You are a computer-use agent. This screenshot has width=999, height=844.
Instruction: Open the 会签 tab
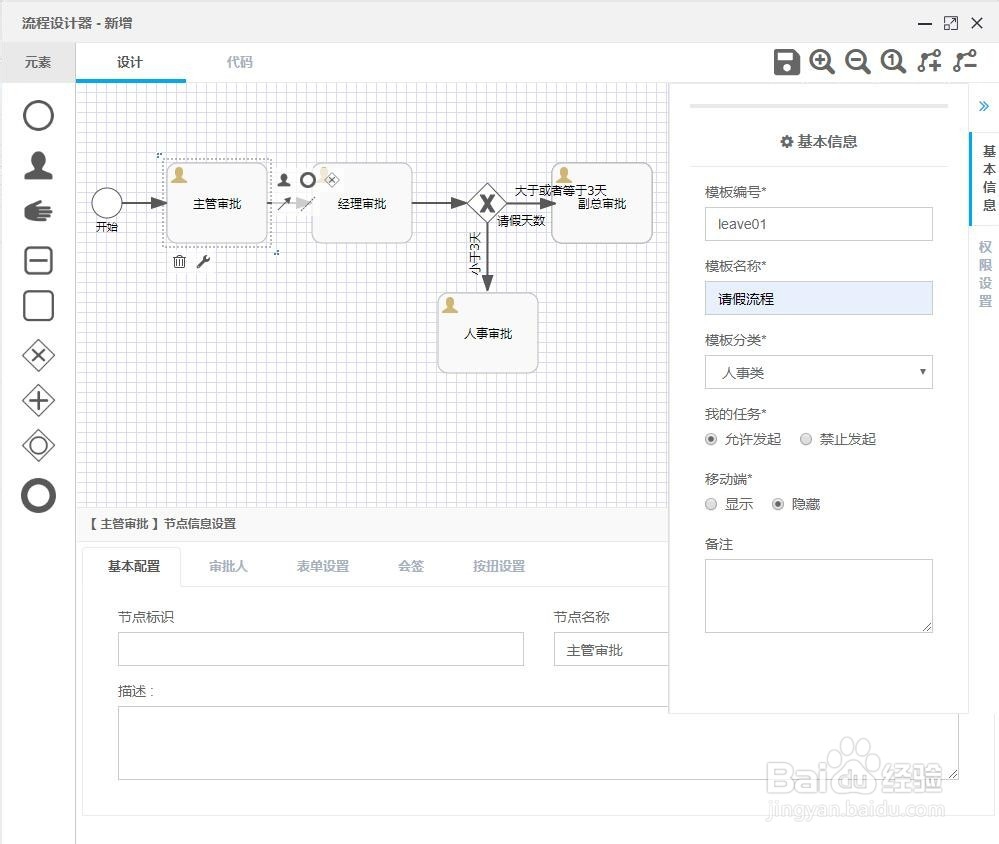point(409,565)
